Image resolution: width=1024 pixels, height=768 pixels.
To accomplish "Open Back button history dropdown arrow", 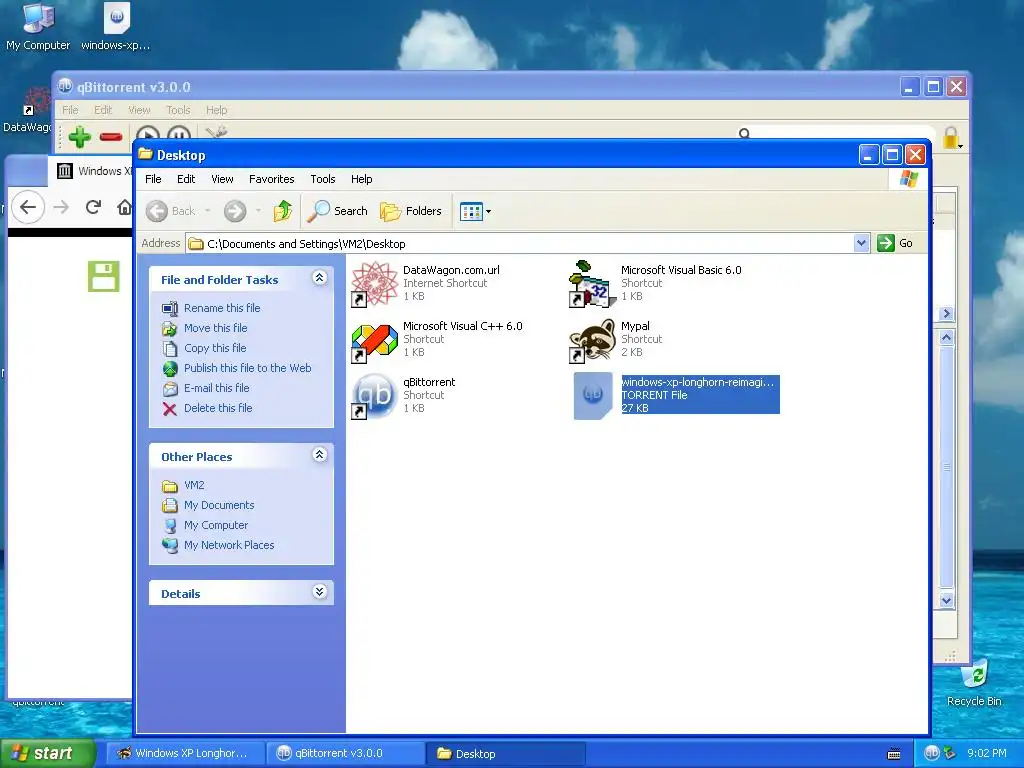I will 208,211.
